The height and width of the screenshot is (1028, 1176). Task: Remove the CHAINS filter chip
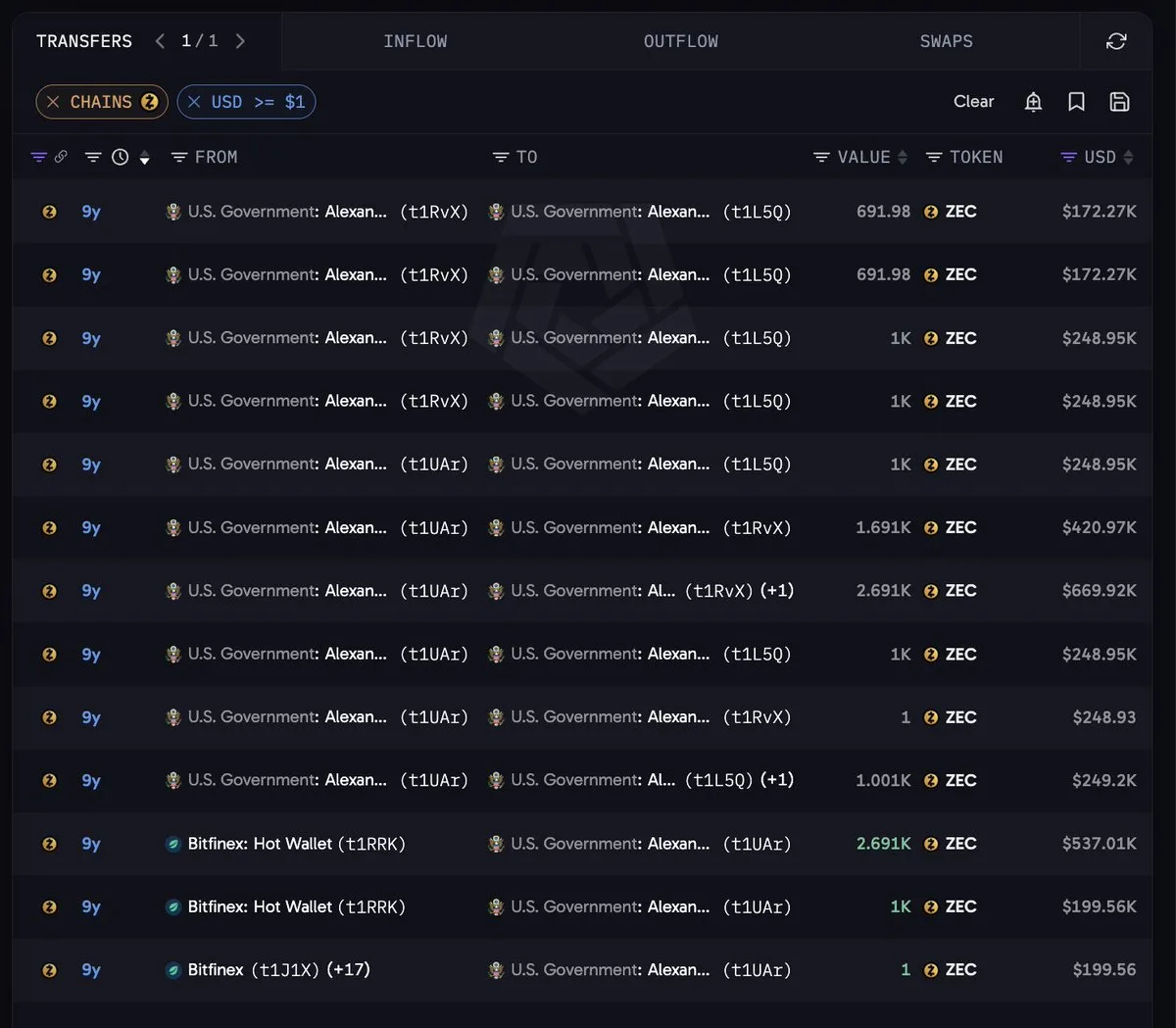(x=53, y=102)
